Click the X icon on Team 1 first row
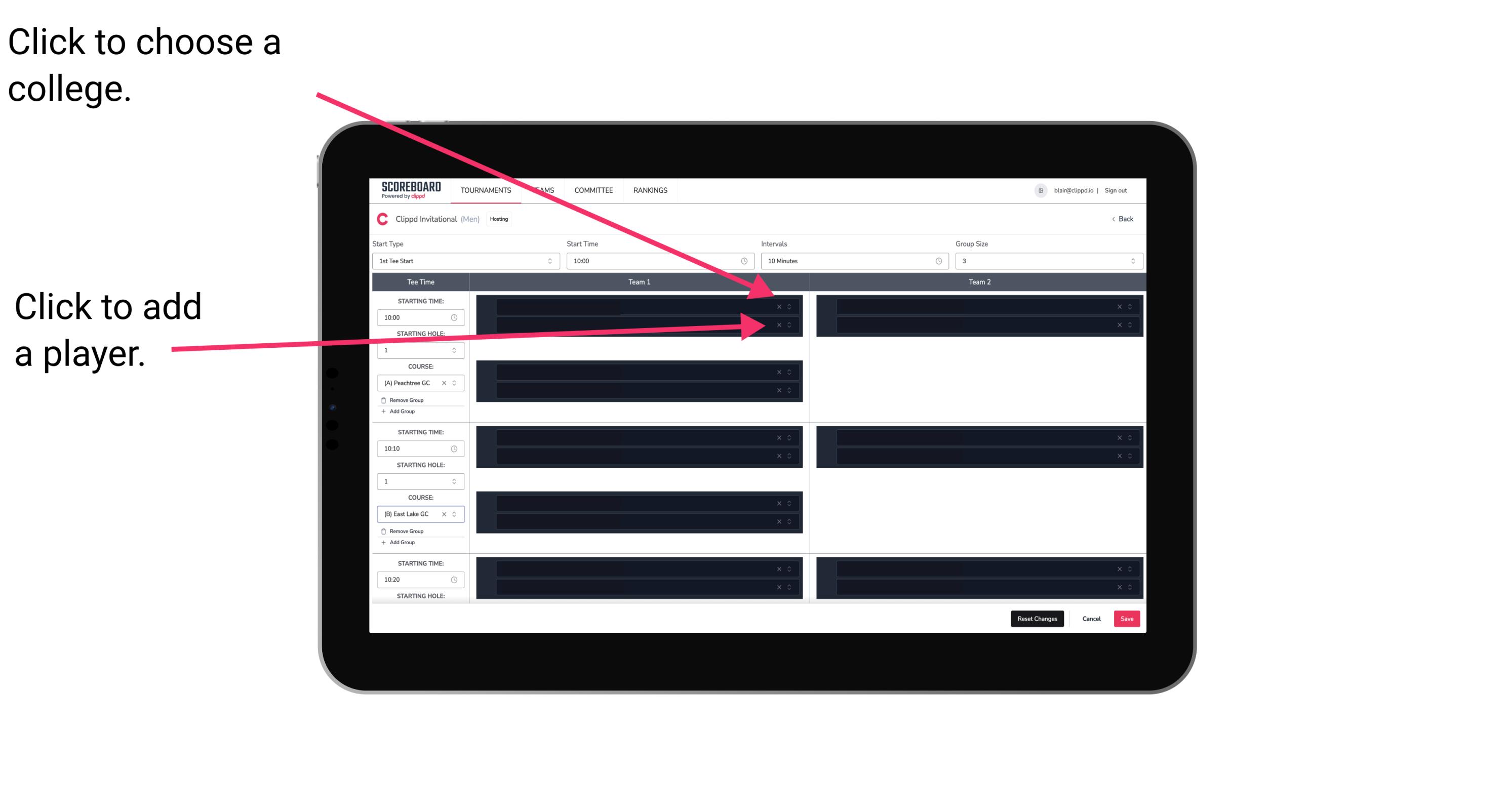The image size is (1510, 812). tap(779, 307)
